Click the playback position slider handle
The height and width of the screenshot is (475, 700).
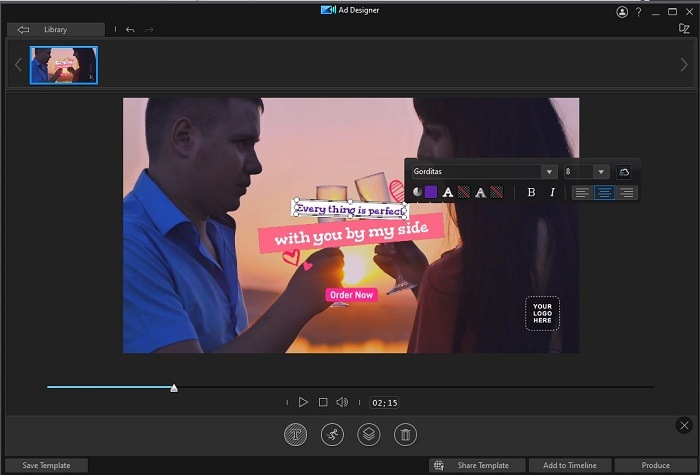point(174,388)
